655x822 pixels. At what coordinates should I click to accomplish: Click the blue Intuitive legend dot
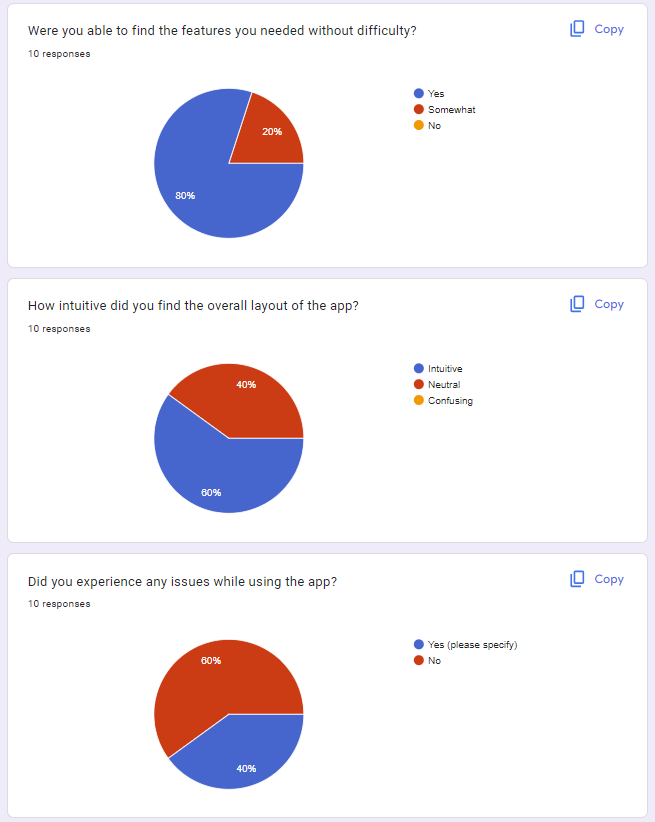[x=419, y=369]
